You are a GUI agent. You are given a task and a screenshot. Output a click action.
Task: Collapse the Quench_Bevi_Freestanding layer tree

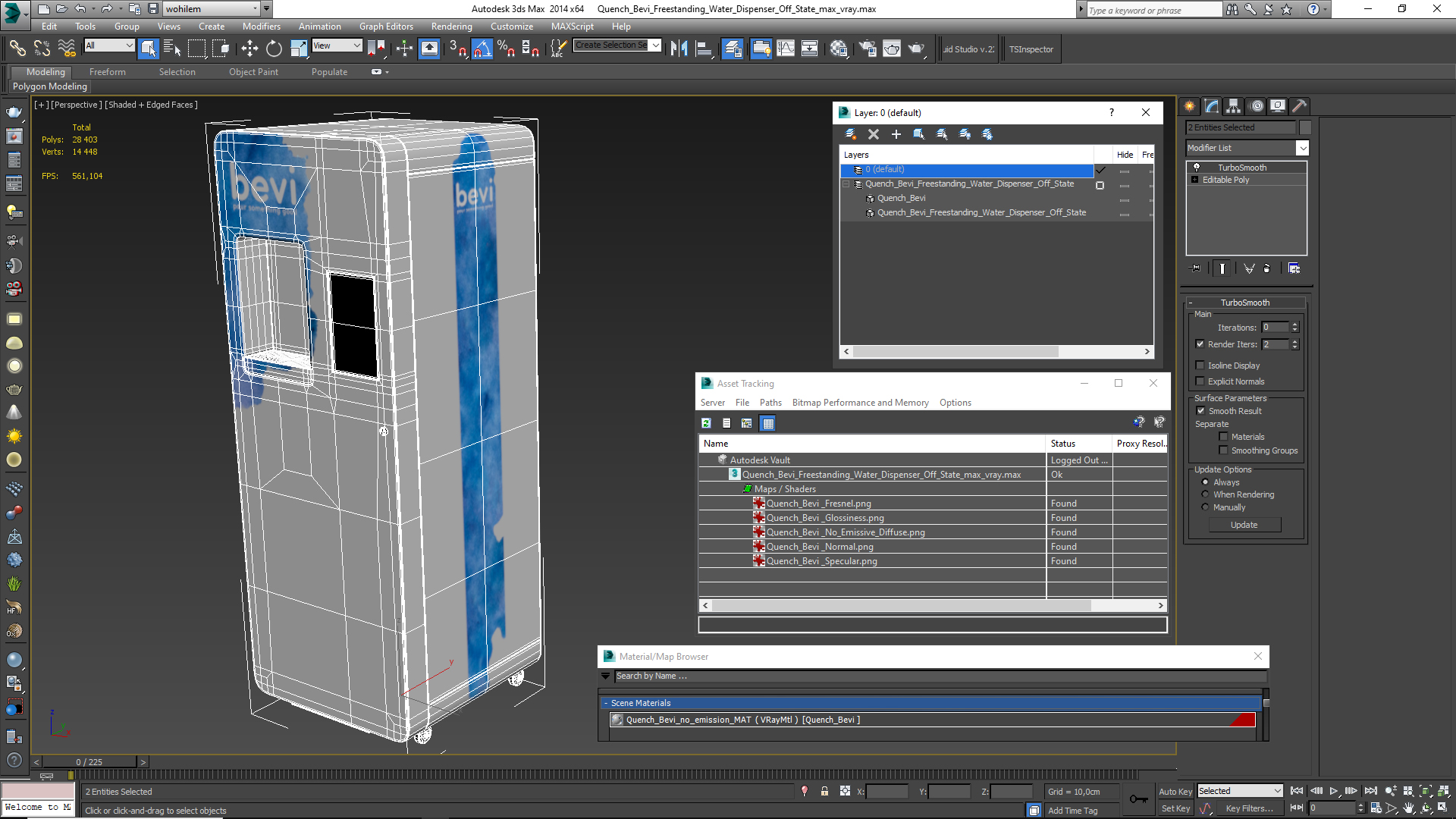click(846, 184)
